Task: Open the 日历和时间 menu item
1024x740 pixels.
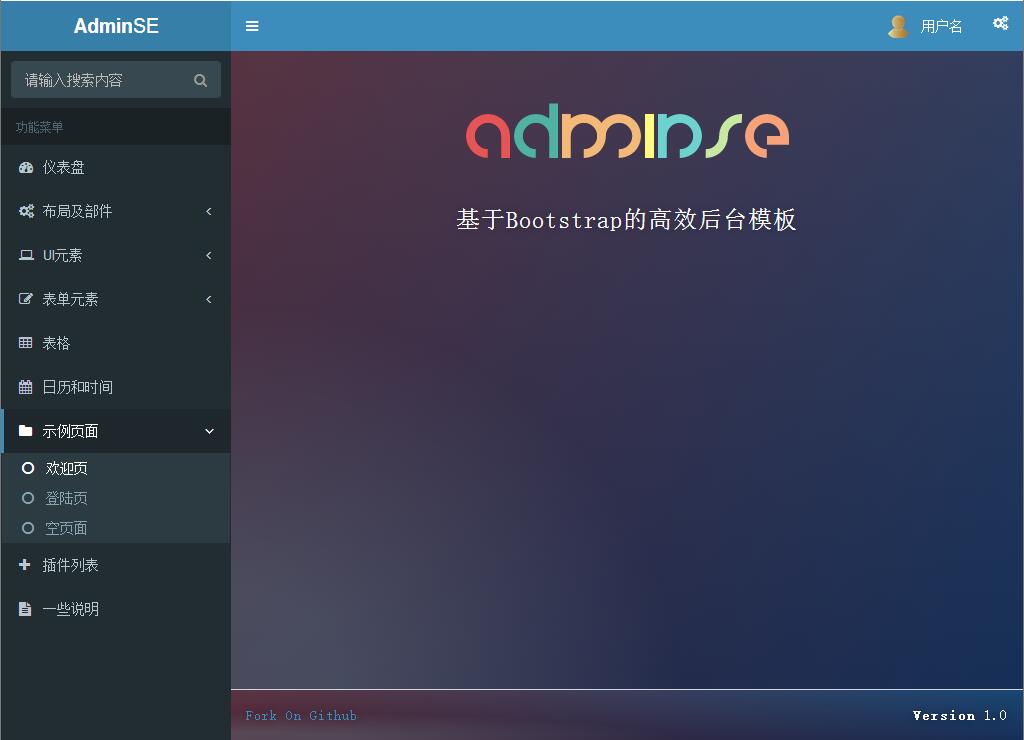Action: click(116, 387)
